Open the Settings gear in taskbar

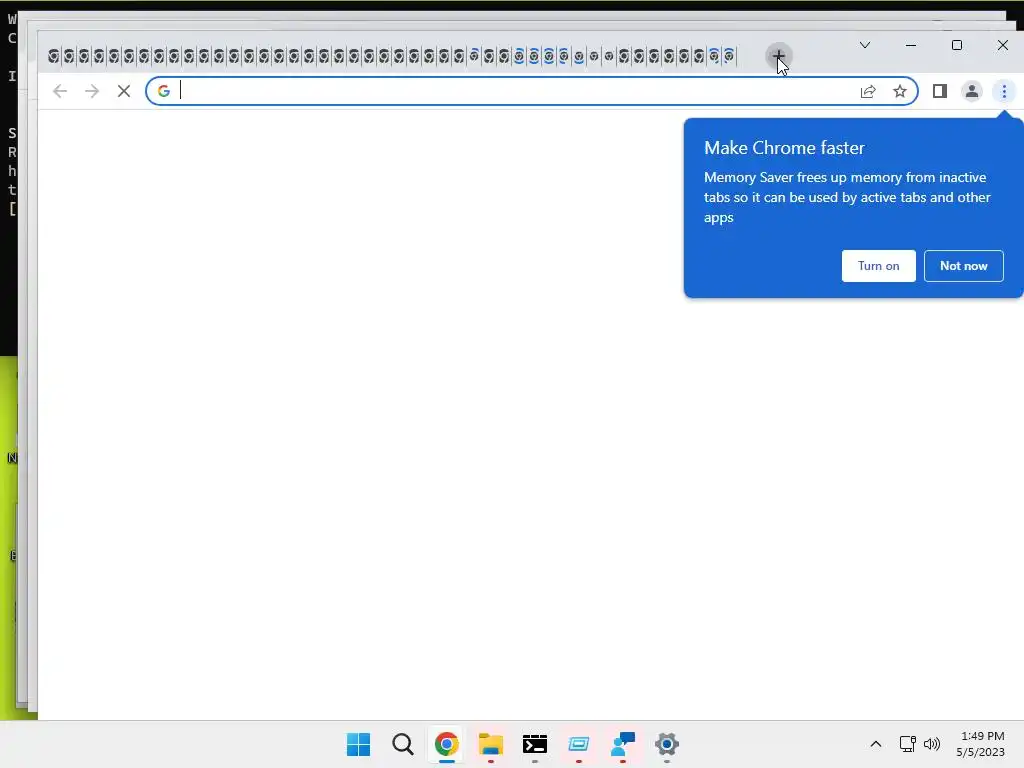pyautogui.click(x=667, y=744)
